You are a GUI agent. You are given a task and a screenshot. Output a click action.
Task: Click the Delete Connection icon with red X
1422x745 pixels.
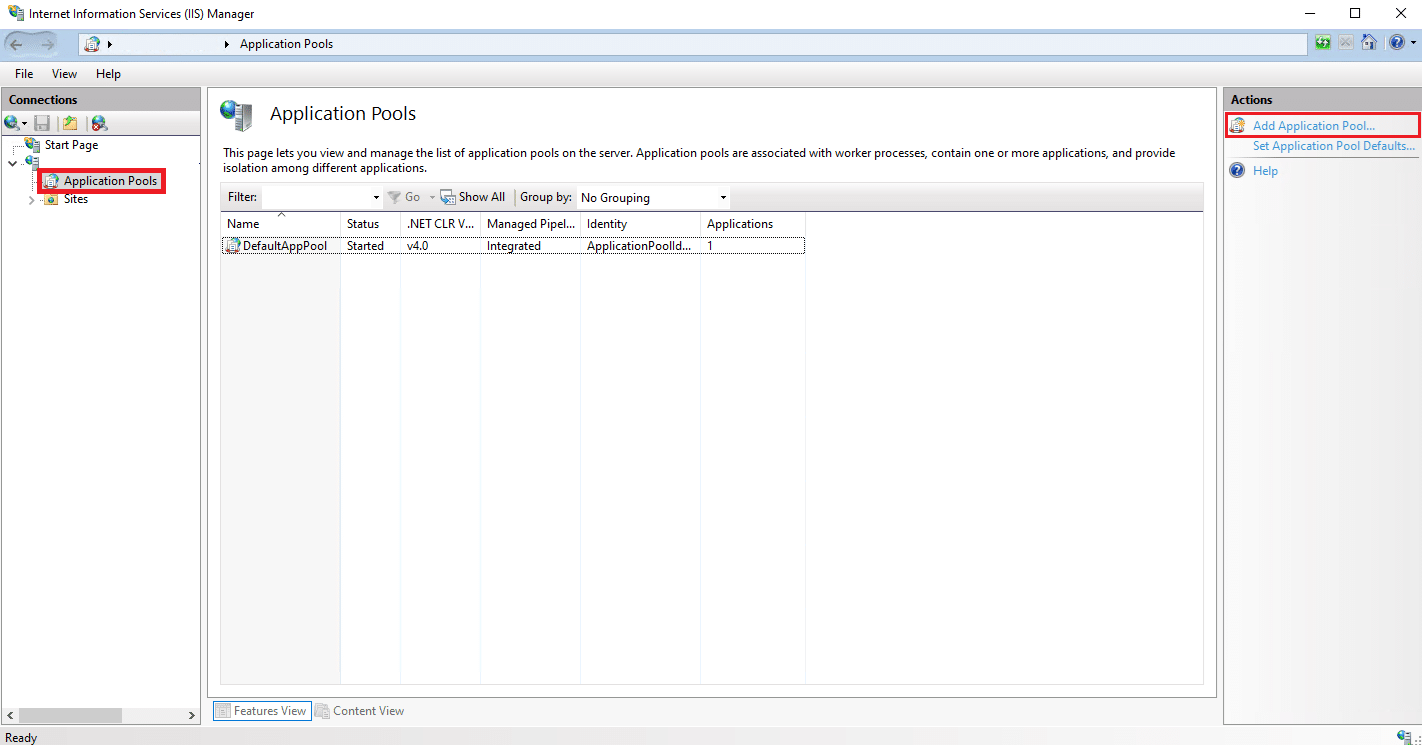coord(98,123)
